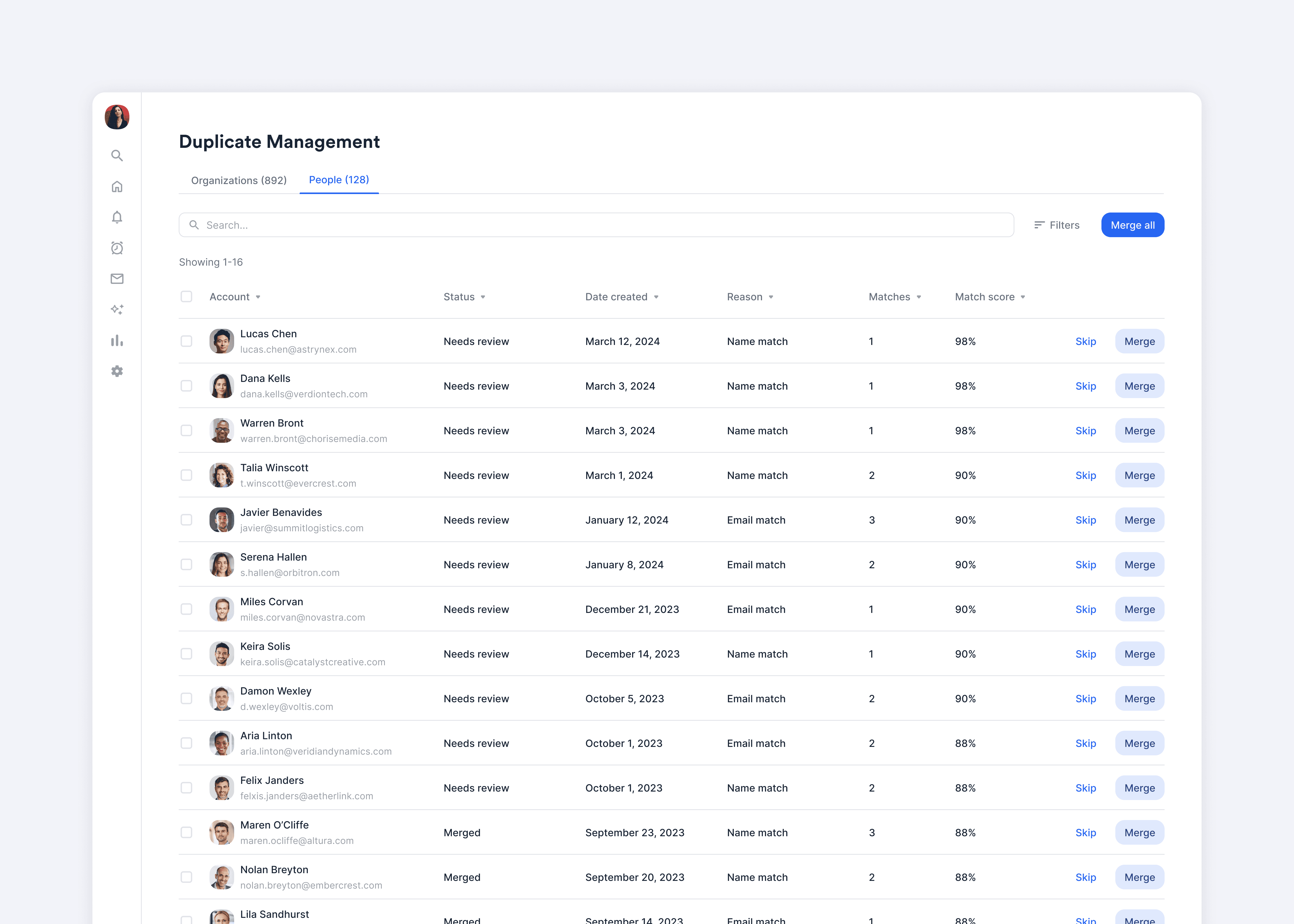Open the Status column dropdown
The image size is (1294, 924).
click(482, 297)
